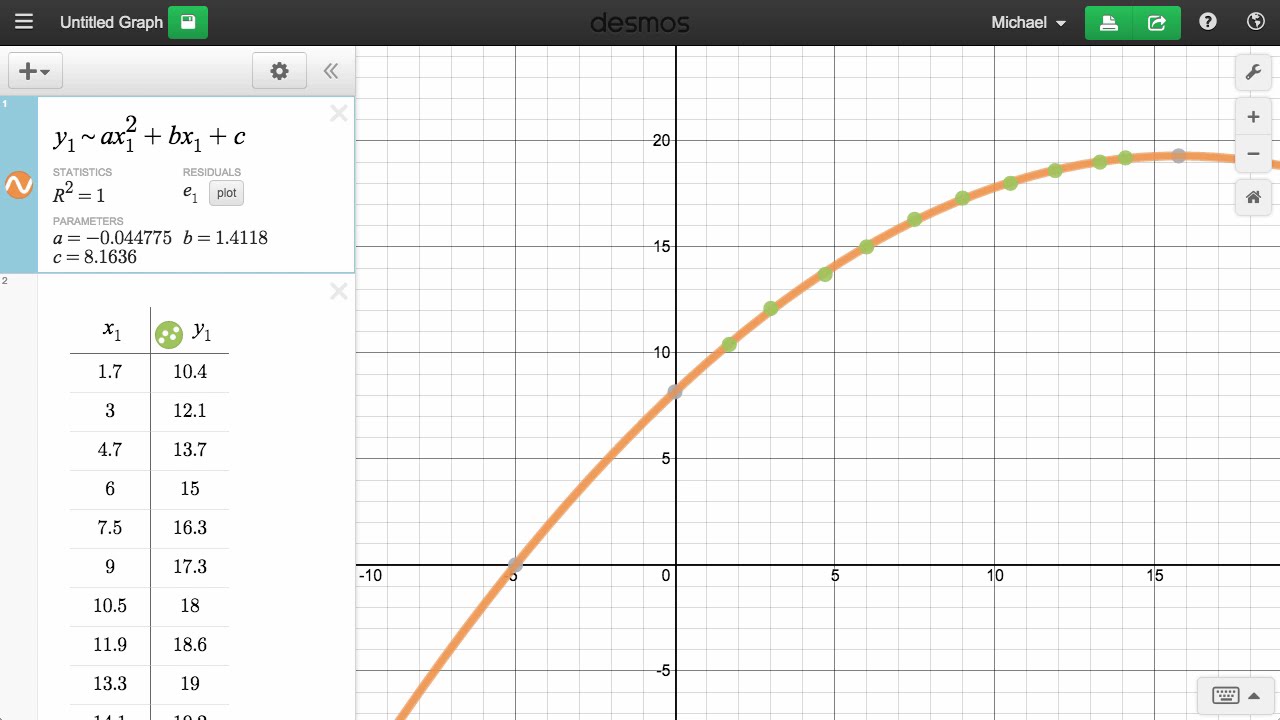This screenshot has height=720, width=1280.
Task: Select table cell with value 7.5
Action: click(110, 528)
